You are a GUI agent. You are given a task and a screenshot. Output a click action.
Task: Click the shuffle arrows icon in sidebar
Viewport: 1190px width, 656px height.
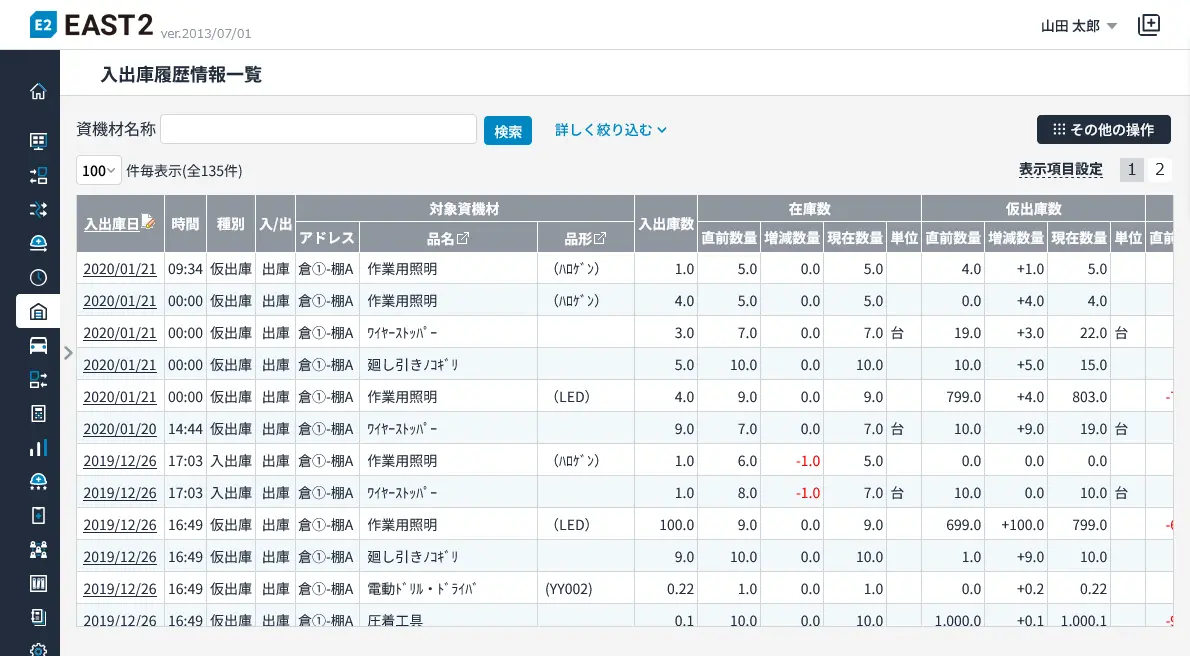pyautogui.click(x=38, y=209)
